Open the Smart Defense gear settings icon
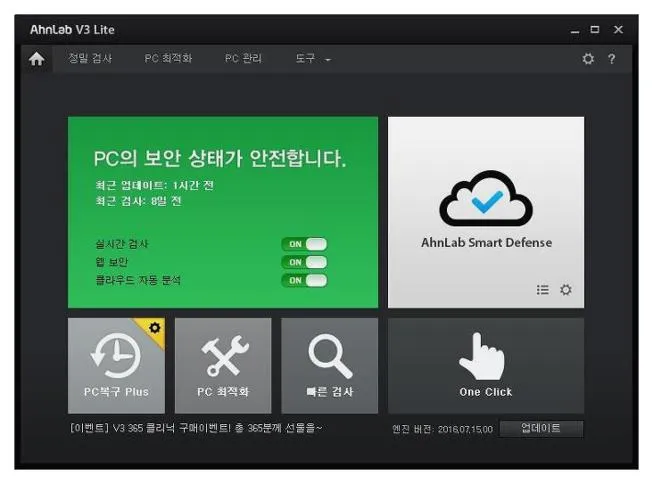This screenshot has height=484, width=653. pyautogui.click(x=566, y=289)
